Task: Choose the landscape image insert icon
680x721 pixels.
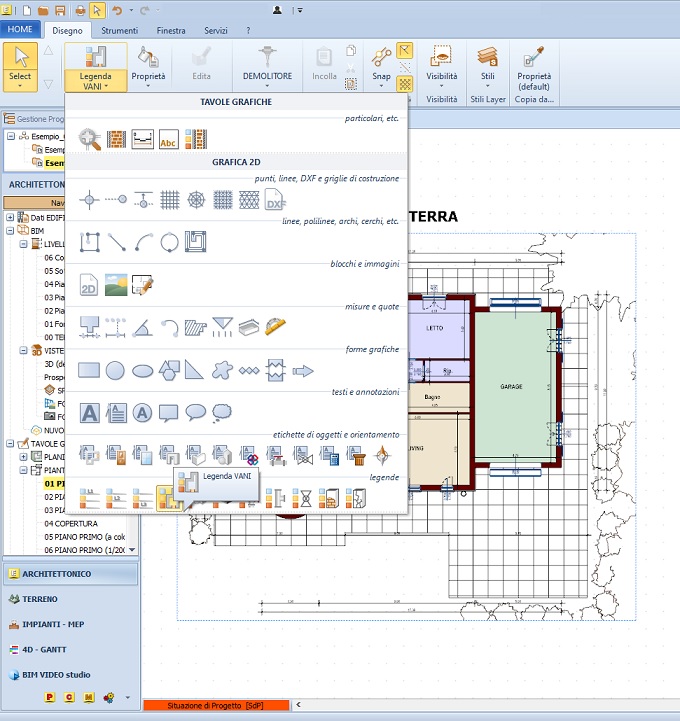Action: [116, 285]
